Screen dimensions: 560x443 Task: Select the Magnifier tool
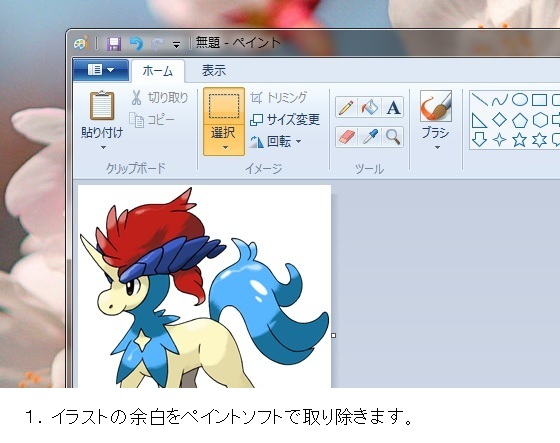[x=393, y=137]
